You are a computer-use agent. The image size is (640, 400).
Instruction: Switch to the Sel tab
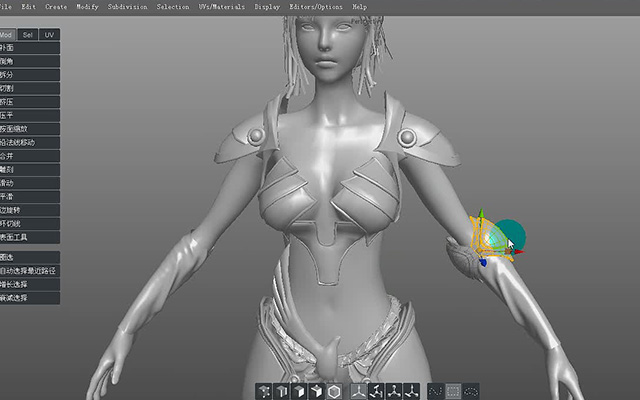[x=28, y=35]
